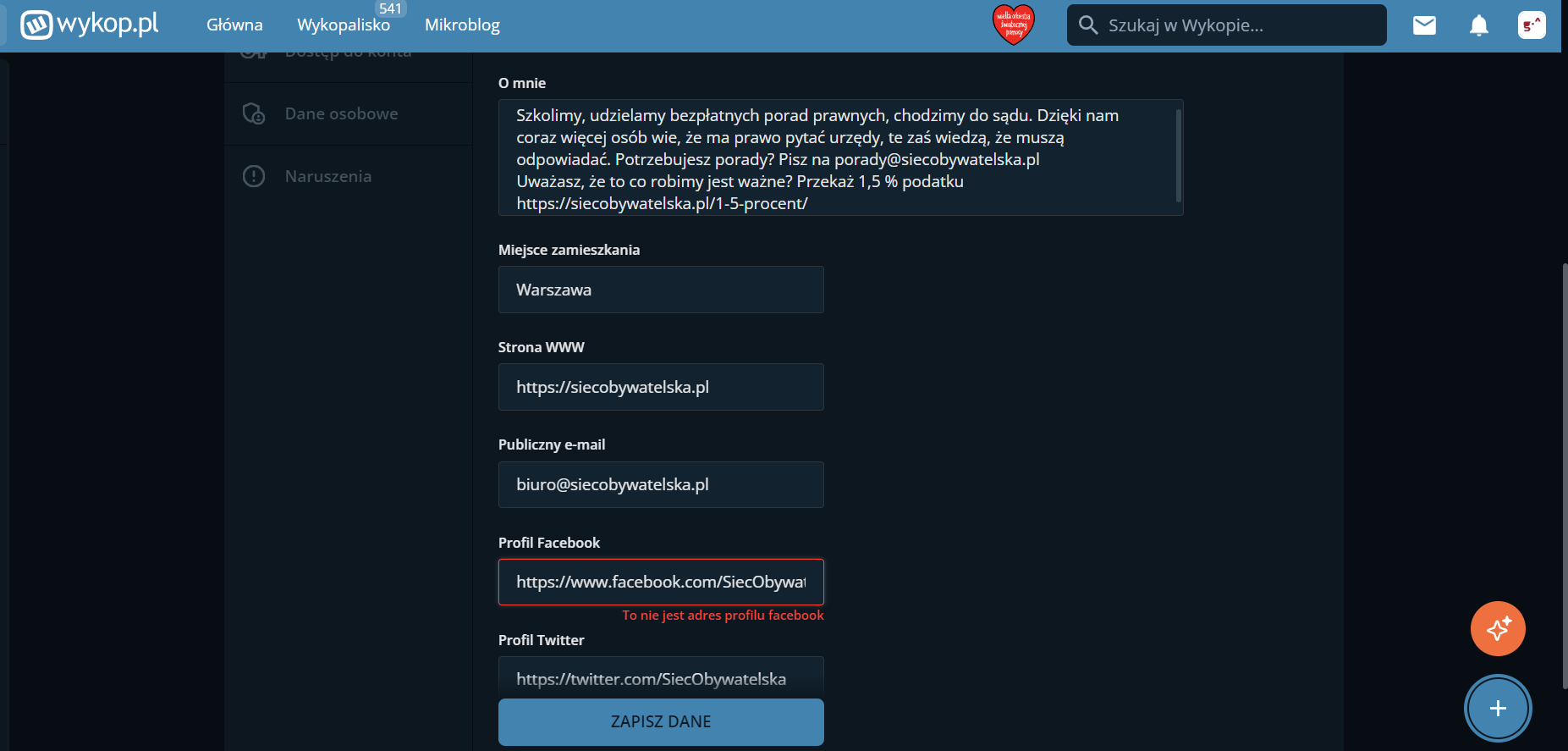Open Naruszenia settings entry
Viewport: 1568px width, 751px height.
(328, 176)
